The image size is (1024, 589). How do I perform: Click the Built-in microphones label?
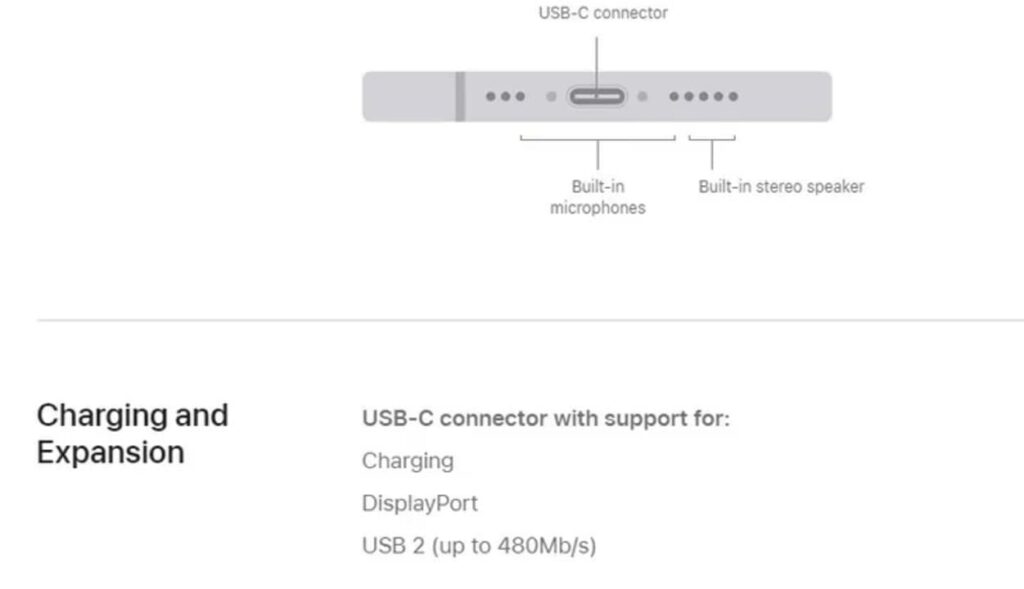click(x=598, y=197)
